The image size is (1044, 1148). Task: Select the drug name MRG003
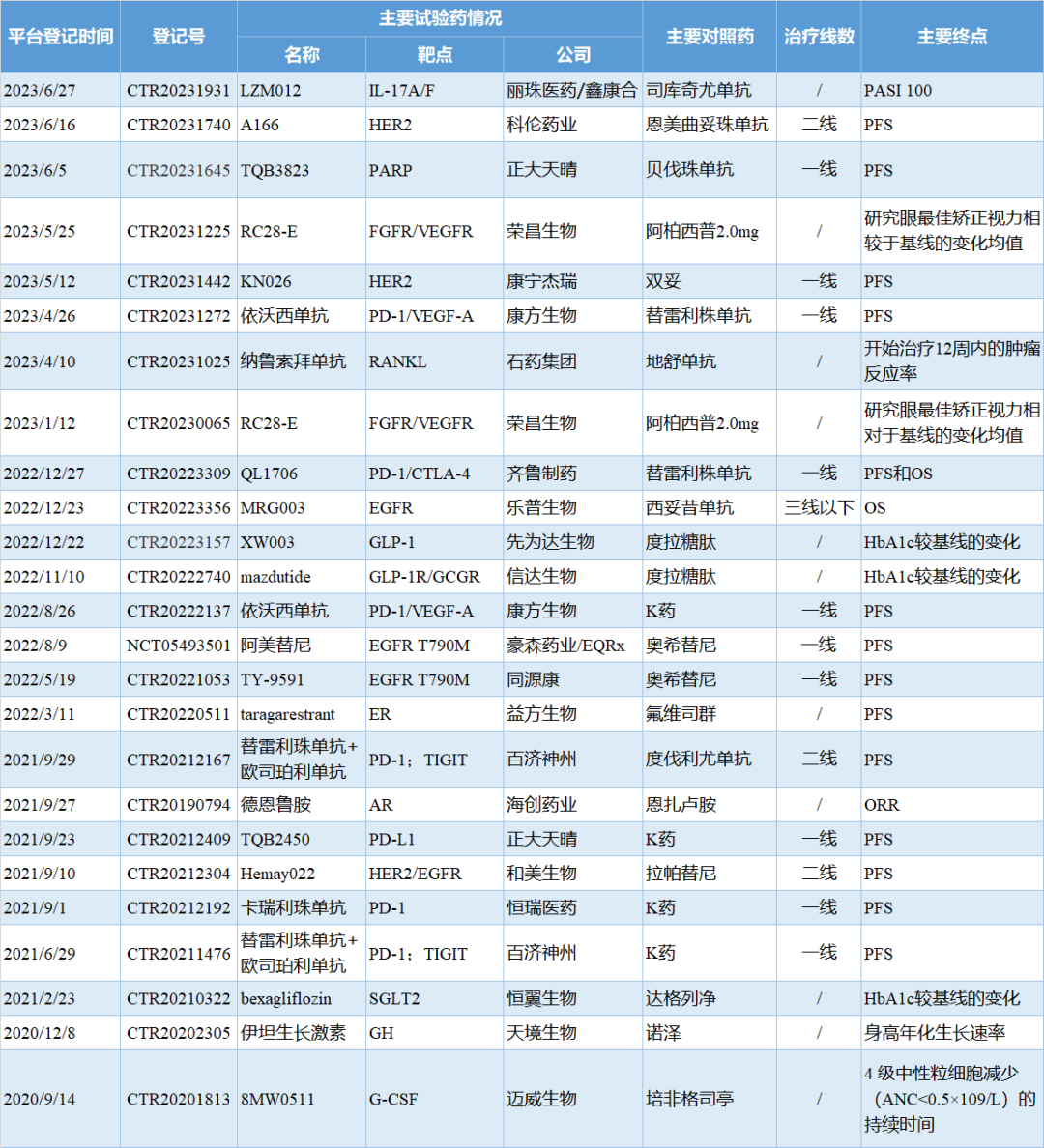[273, 508]
